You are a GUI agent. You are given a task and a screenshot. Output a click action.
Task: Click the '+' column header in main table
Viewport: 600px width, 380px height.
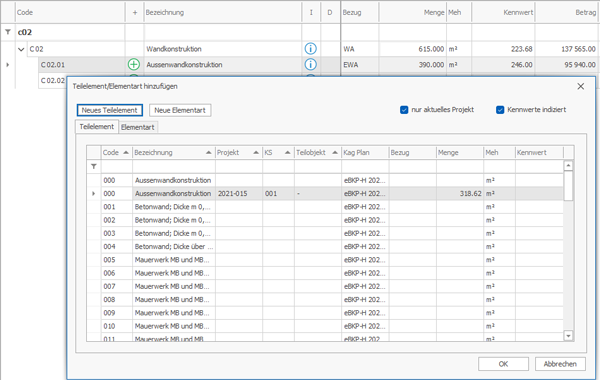click(134, 13)
